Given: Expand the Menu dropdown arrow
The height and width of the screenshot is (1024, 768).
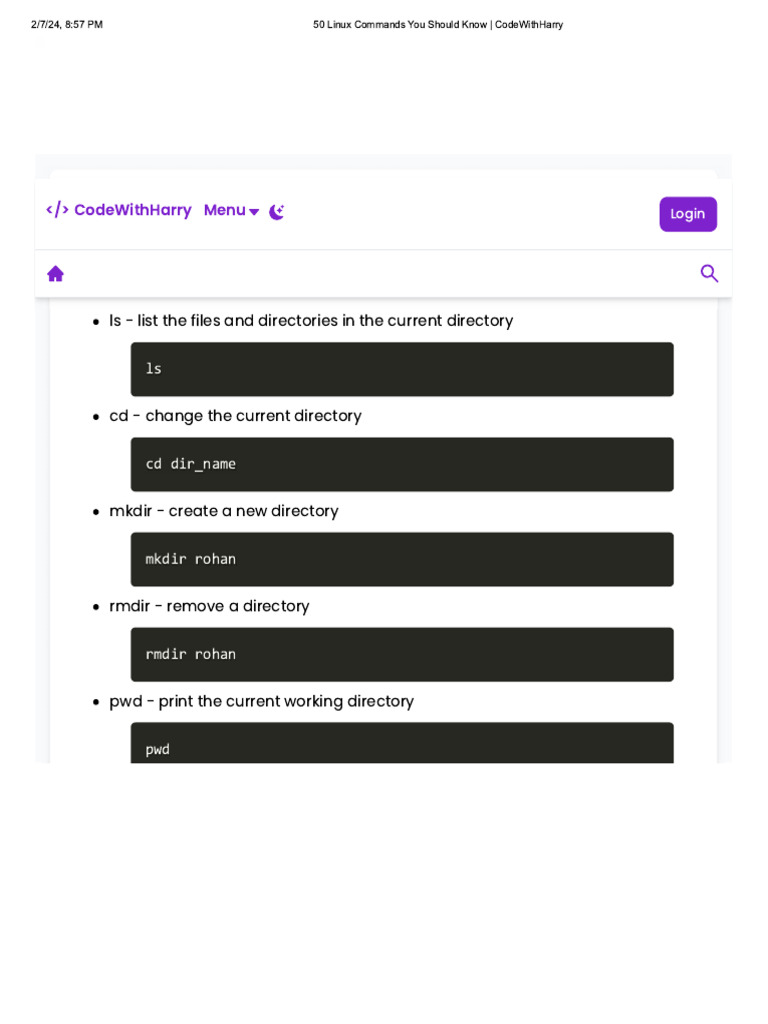Looking at the screenshot, I should pyautogui.click(x=254, y=212).
